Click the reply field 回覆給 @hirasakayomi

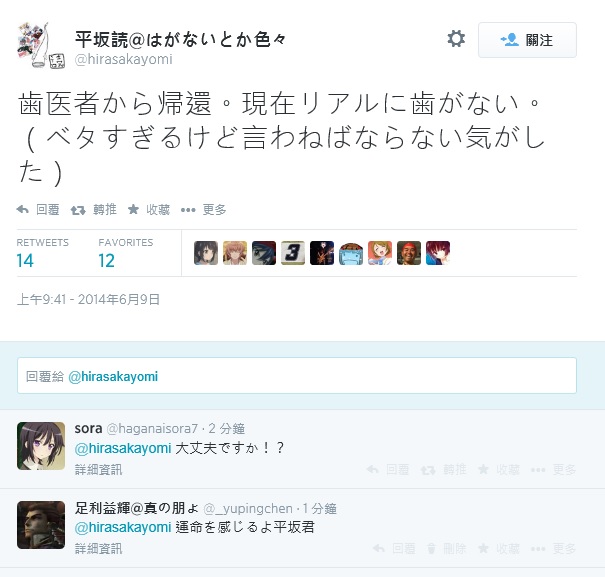tap(297, 376)
